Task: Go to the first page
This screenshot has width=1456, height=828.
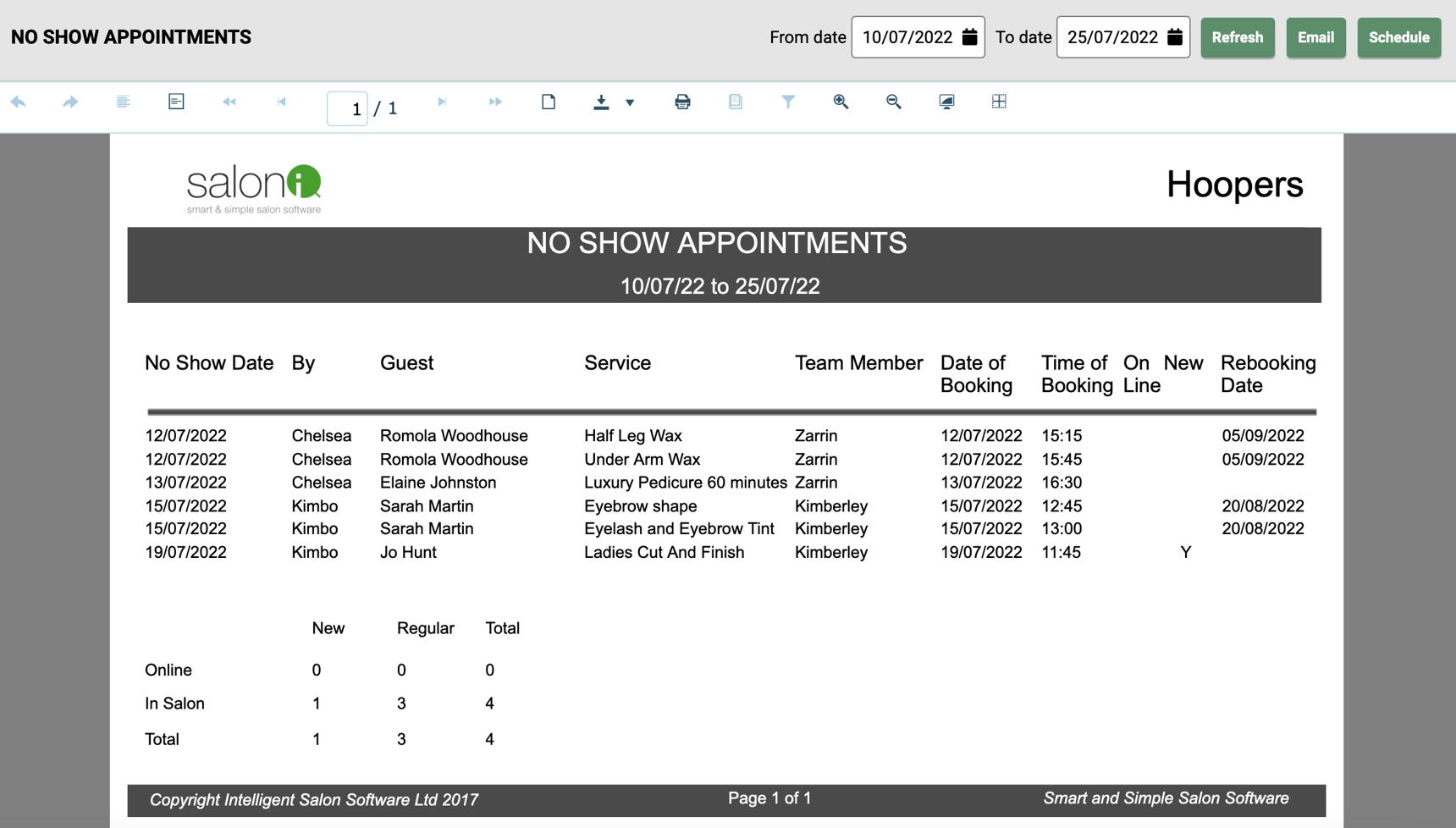Action: [282, 102]
